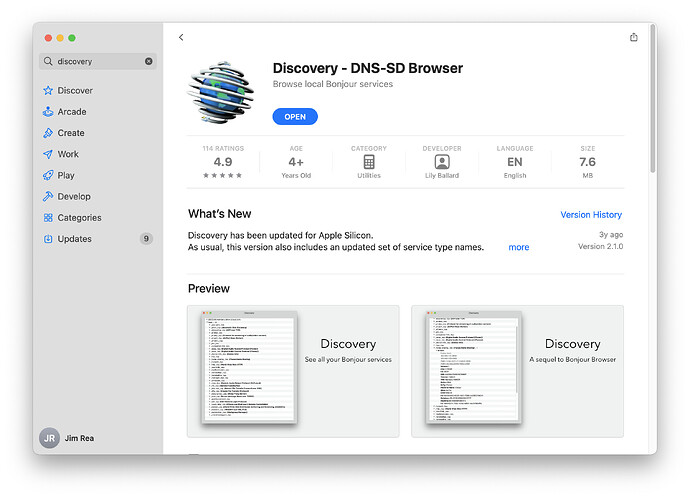Click the Categories grid icon
This screenshot has height=498, width=690.
point(48,218)
